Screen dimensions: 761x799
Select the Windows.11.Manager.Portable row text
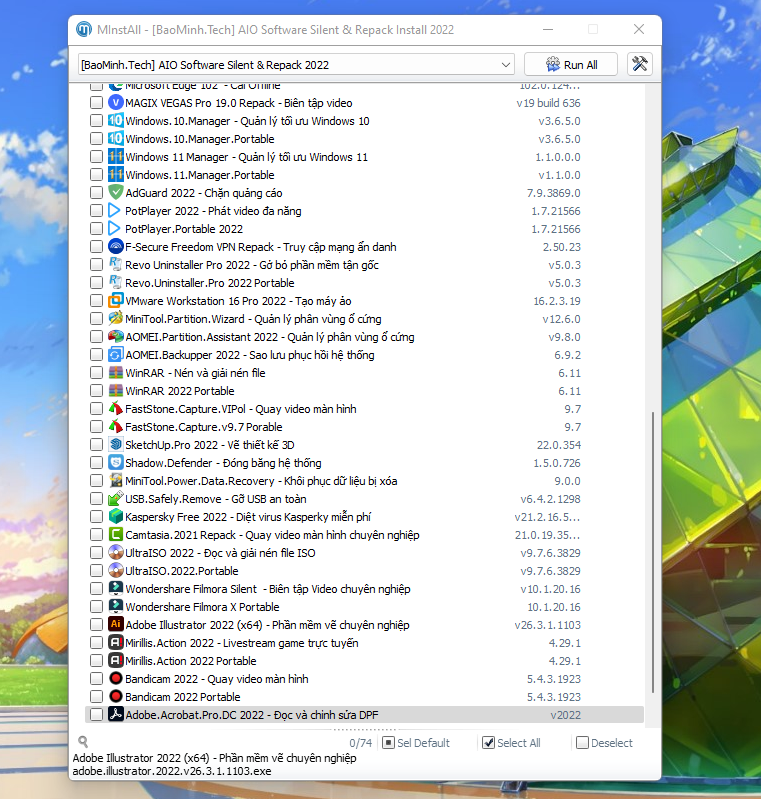click(200, 175)
